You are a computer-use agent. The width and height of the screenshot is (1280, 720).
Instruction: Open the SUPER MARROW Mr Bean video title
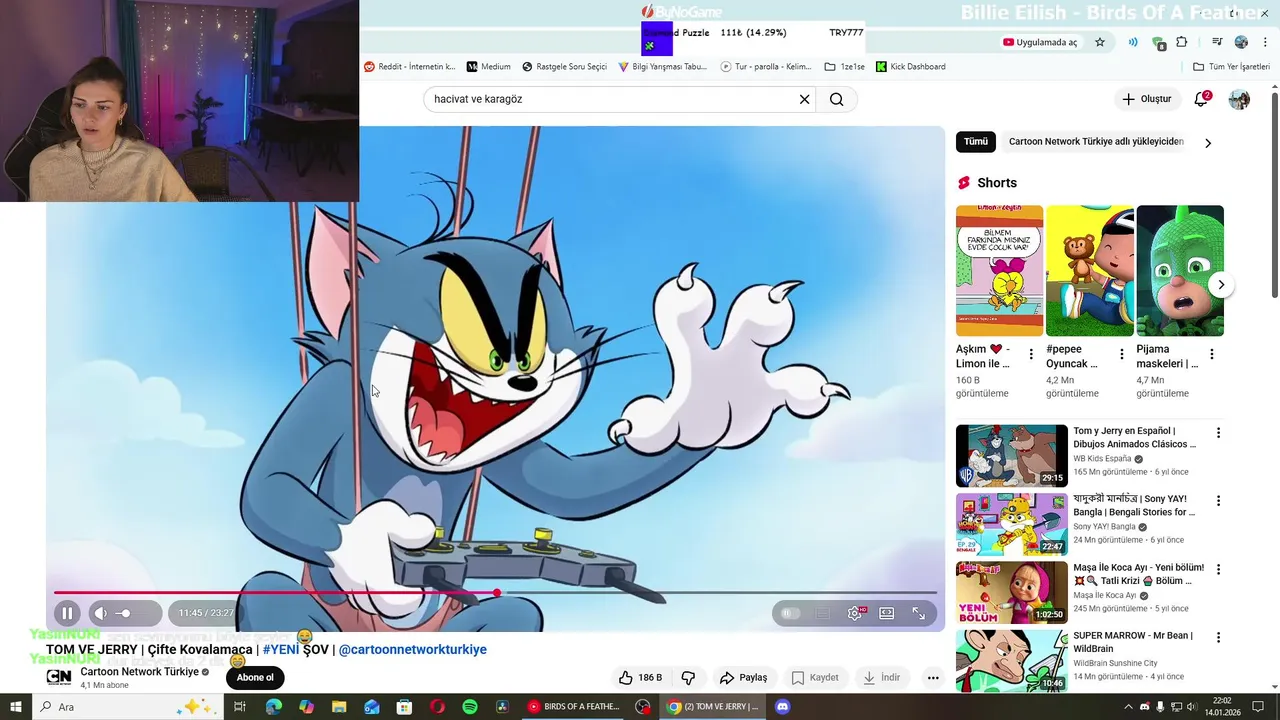(x=1133, y=642)
